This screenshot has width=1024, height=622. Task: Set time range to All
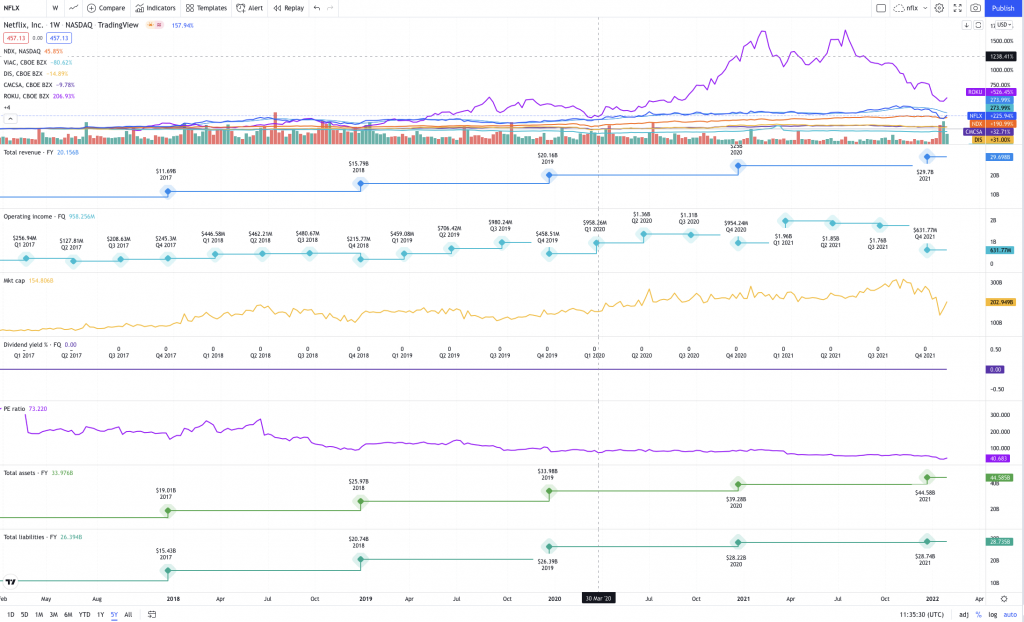(128, 615)
